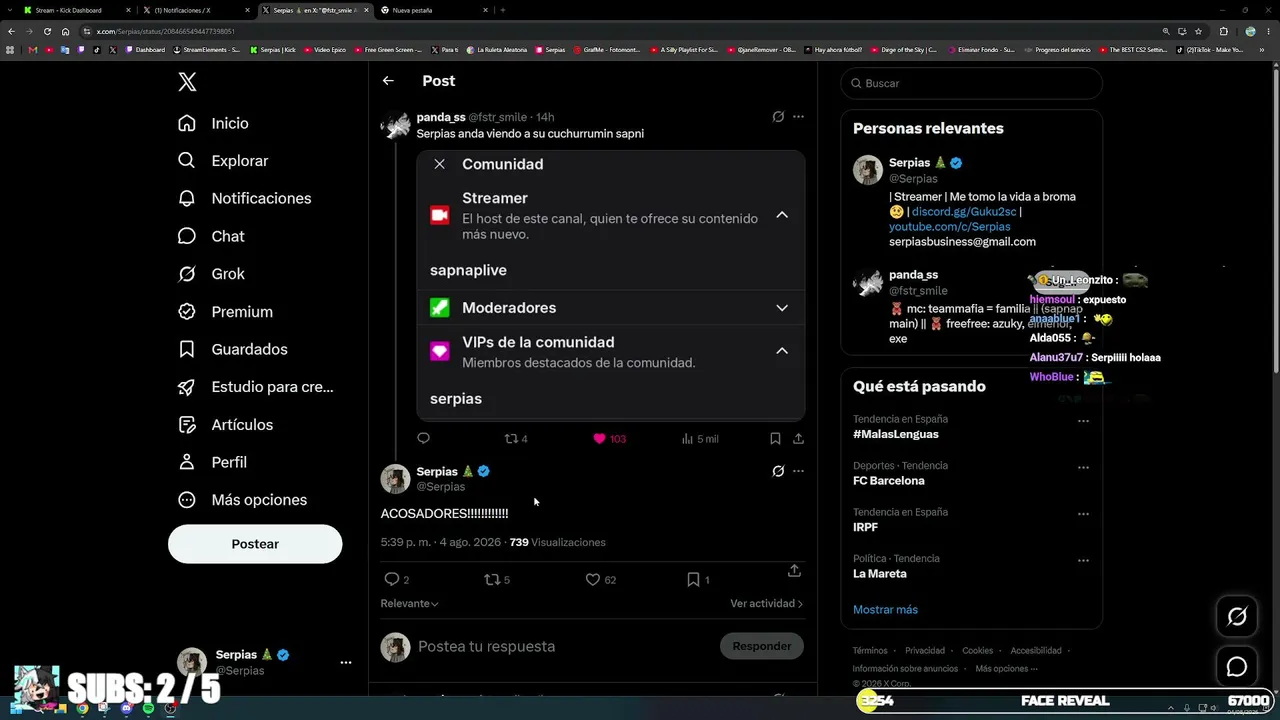
Task: Open Estudio para creadores in the sidebar
Action: [255, 387]
